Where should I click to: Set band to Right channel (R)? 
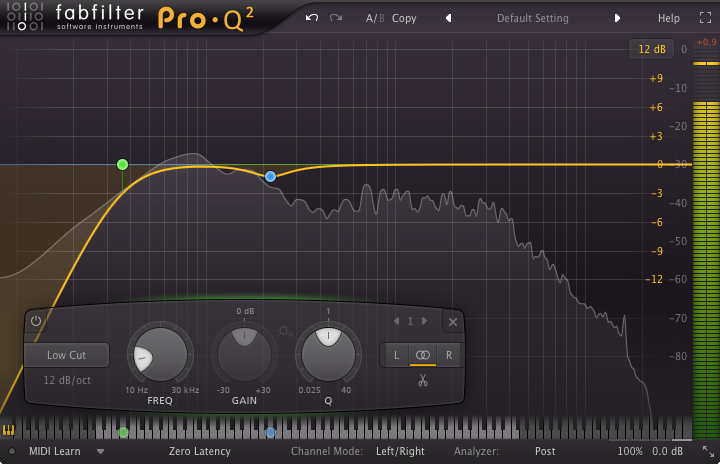(x=449, y=355)
